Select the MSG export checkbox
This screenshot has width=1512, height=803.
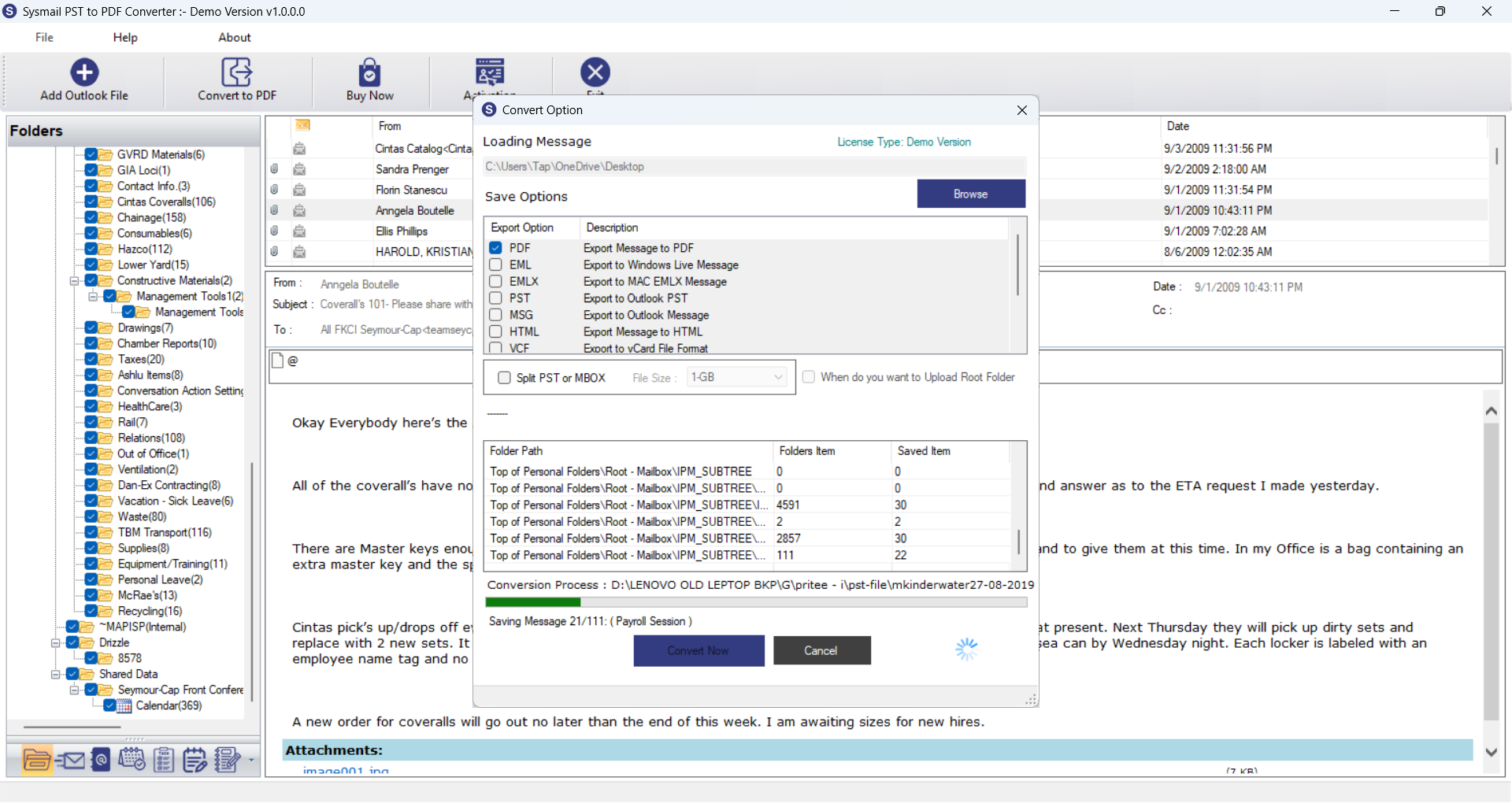click(x=495, y=315)
